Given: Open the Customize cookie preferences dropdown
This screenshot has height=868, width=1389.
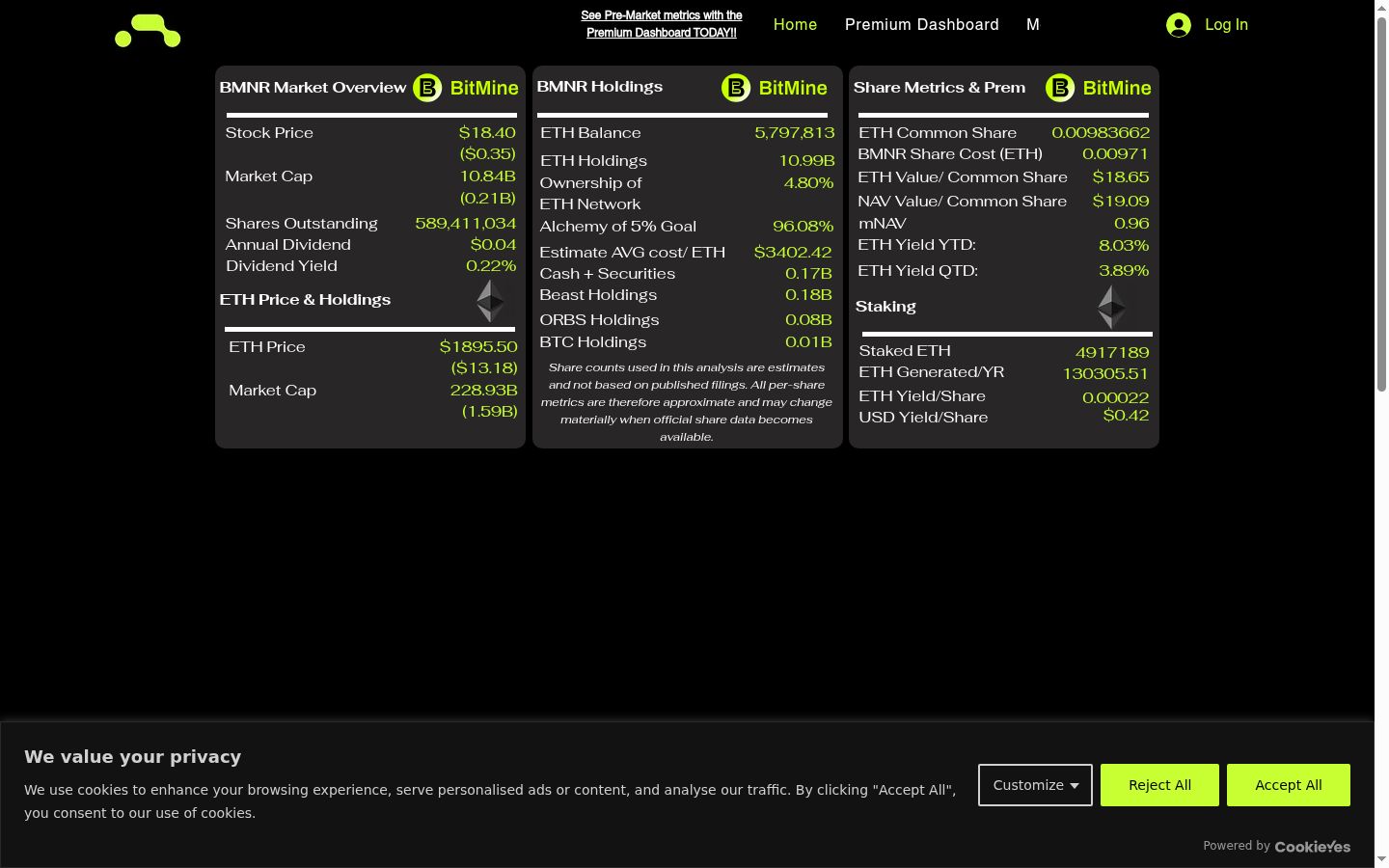Looking at the screenshot, I should [x=1035, y=785].
